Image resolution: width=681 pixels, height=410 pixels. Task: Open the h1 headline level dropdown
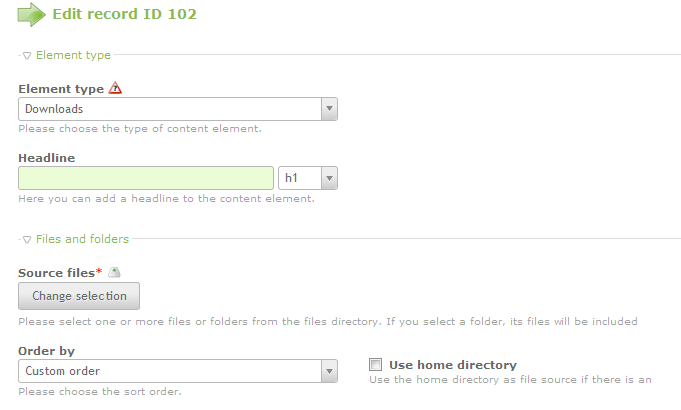308,178
